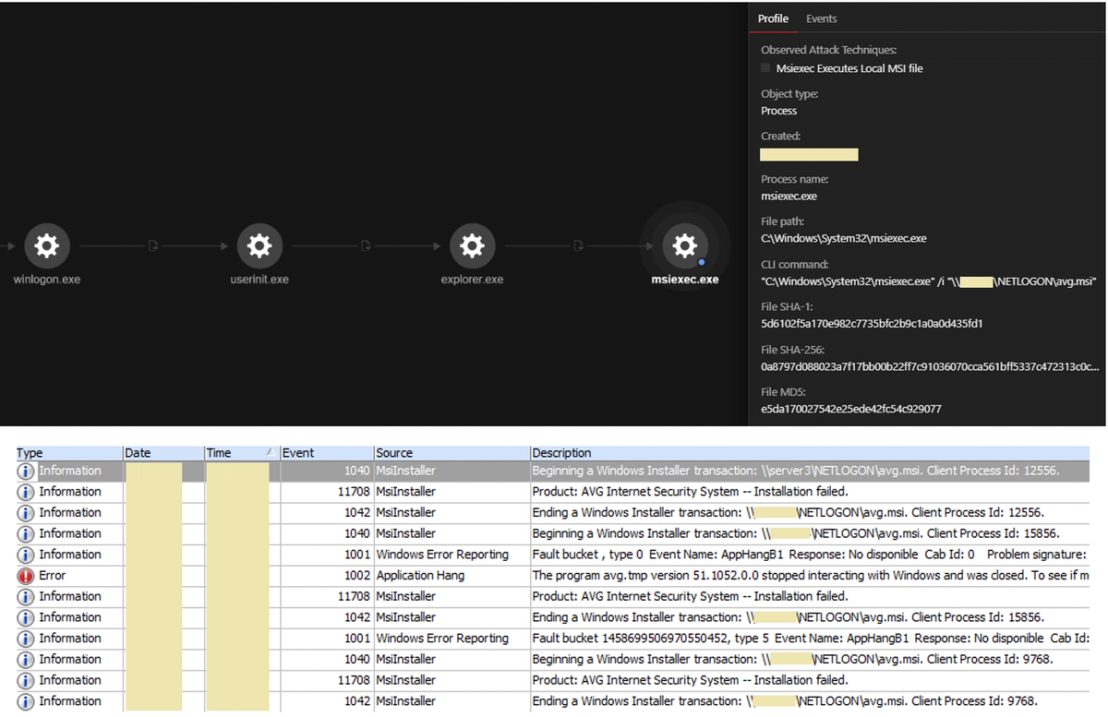Viewport: 1108px width, 717px height.
Task: Click the File path value C:\Windows\System32\msiexec.exe
Action: (x=843, y=239)
